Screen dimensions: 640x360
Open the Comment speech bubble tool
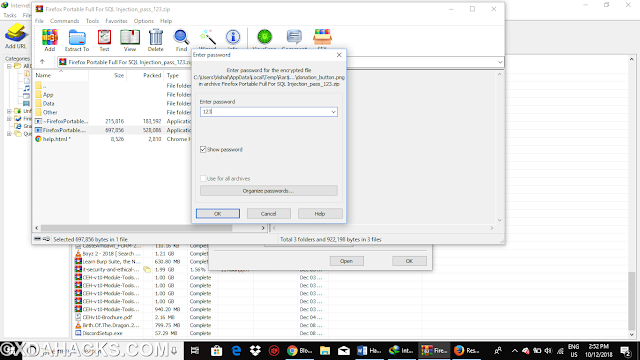click(x=294, y=39)
